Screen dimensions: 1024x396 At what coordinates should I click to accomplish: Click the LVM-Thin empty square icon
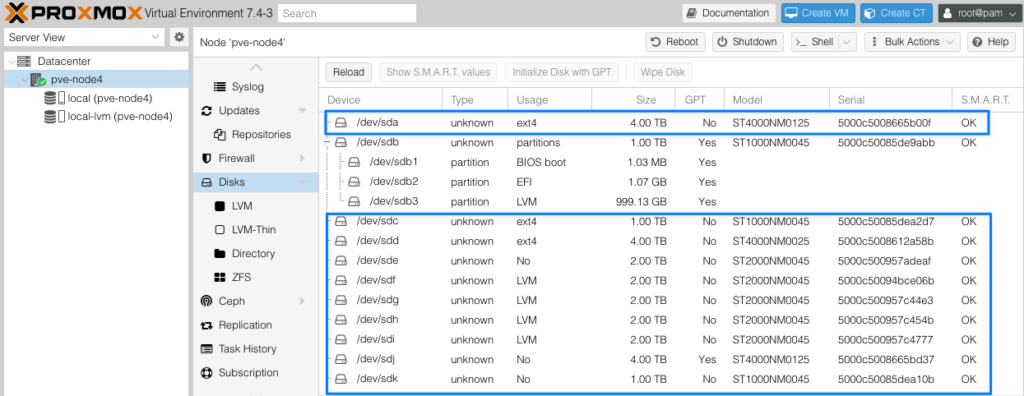point(219,229)
